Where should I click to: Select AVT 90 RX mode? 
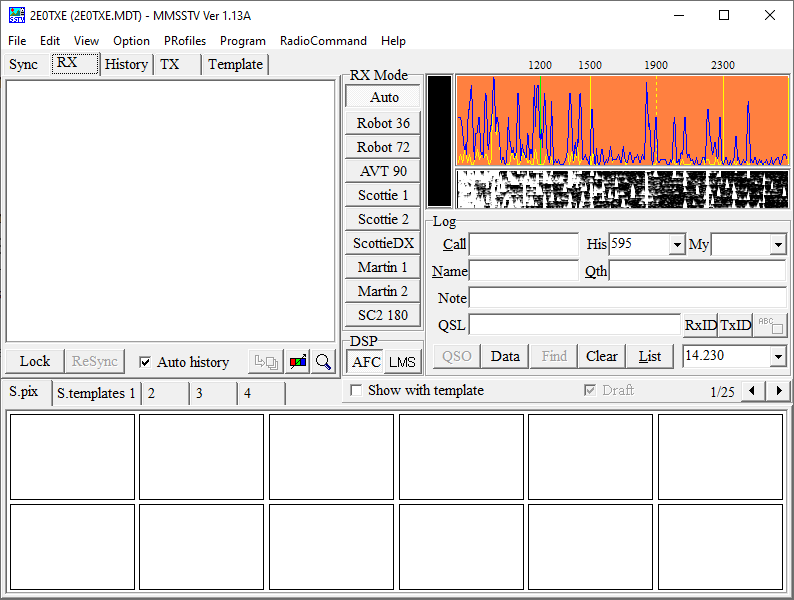click(x=383, y=171)
